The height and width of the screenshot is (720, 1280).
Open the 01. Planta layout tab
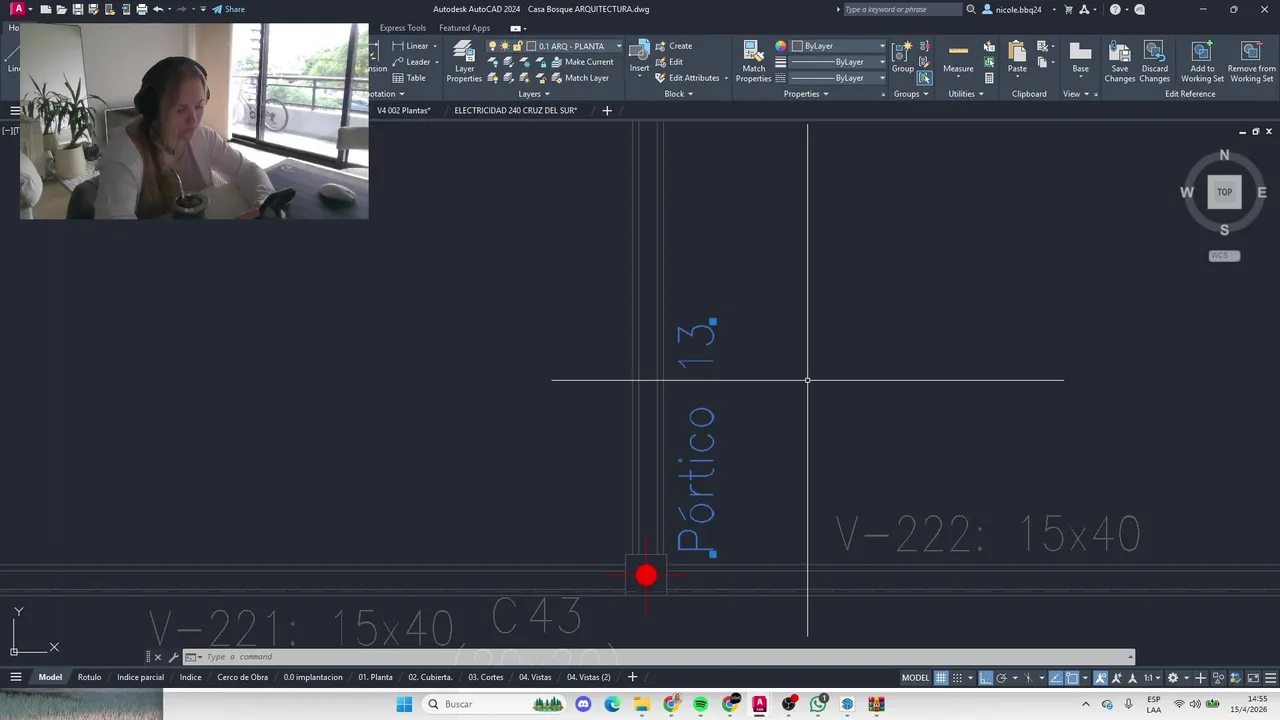pyautogui.click(x=375, y=677)
